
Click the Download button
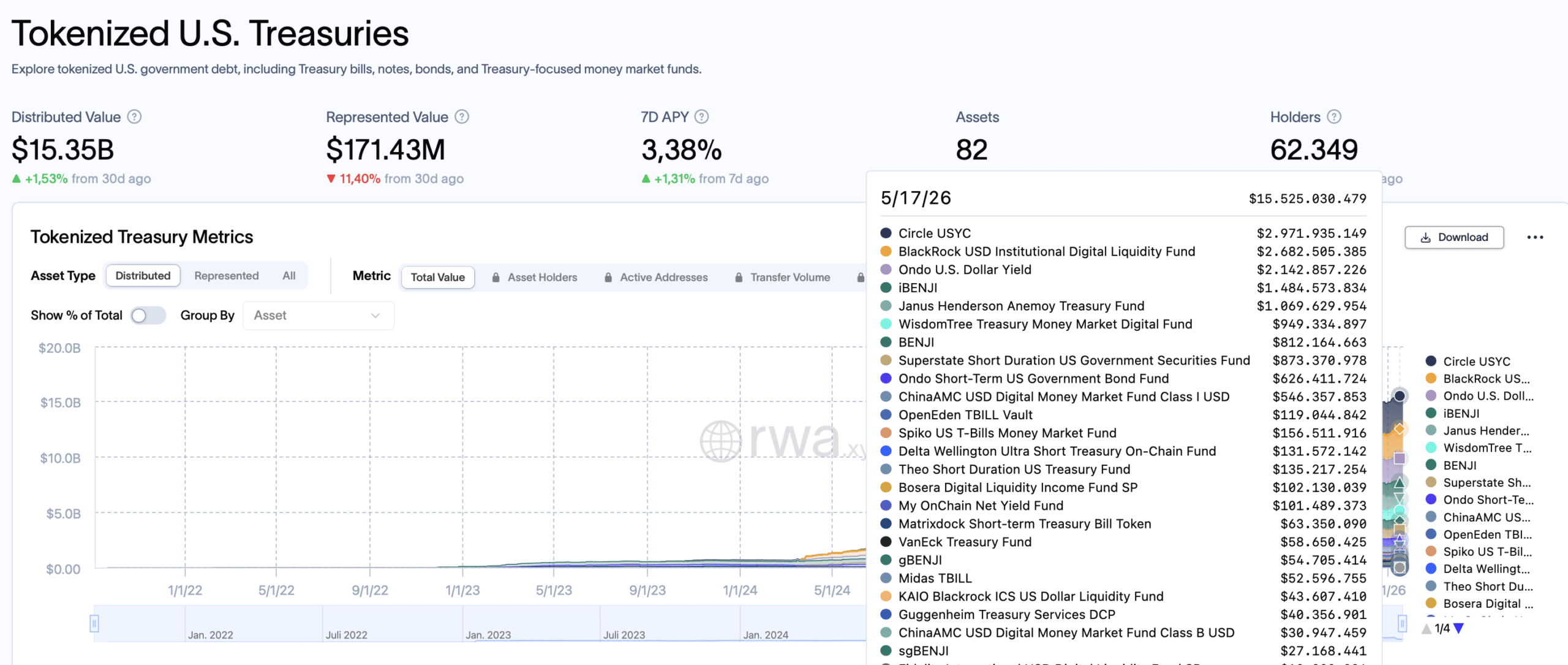tap(1454, 237)
